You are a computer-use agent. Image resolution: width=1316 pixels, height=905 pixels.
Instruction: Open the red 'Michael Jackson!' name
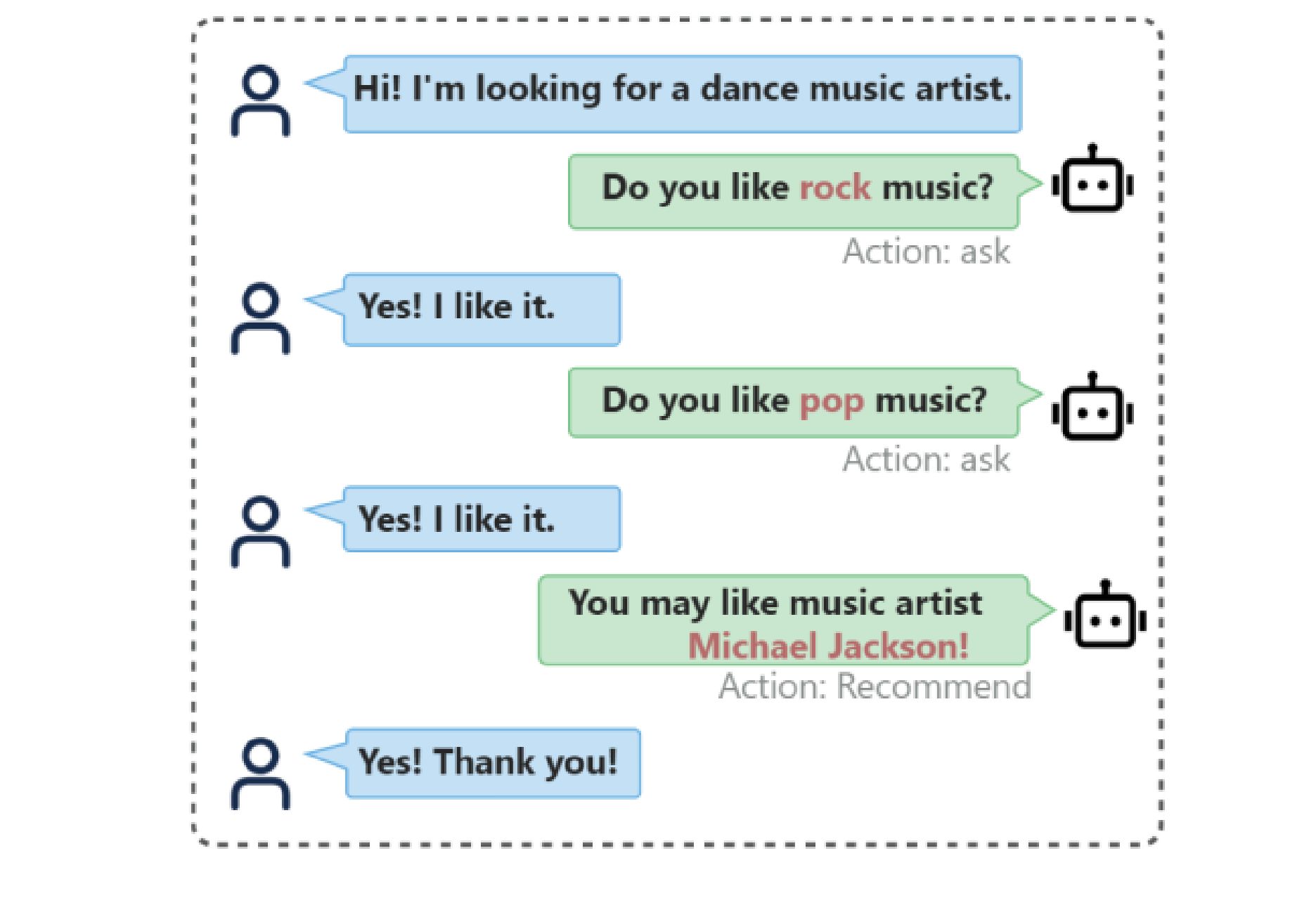click(x=828, y=646)
